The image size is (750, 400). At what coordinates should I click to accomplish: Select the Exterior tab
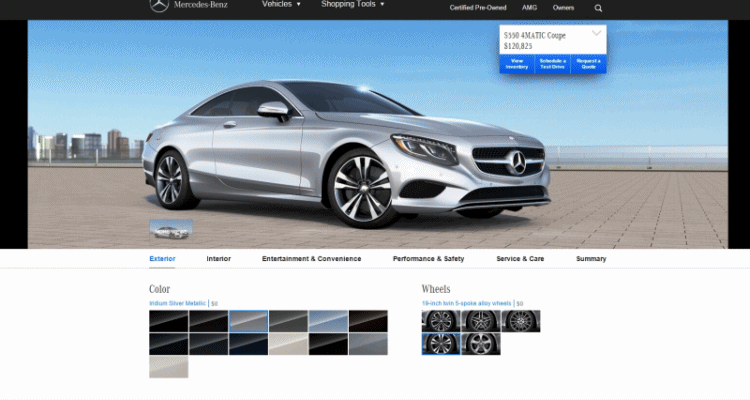click(162, 259)
